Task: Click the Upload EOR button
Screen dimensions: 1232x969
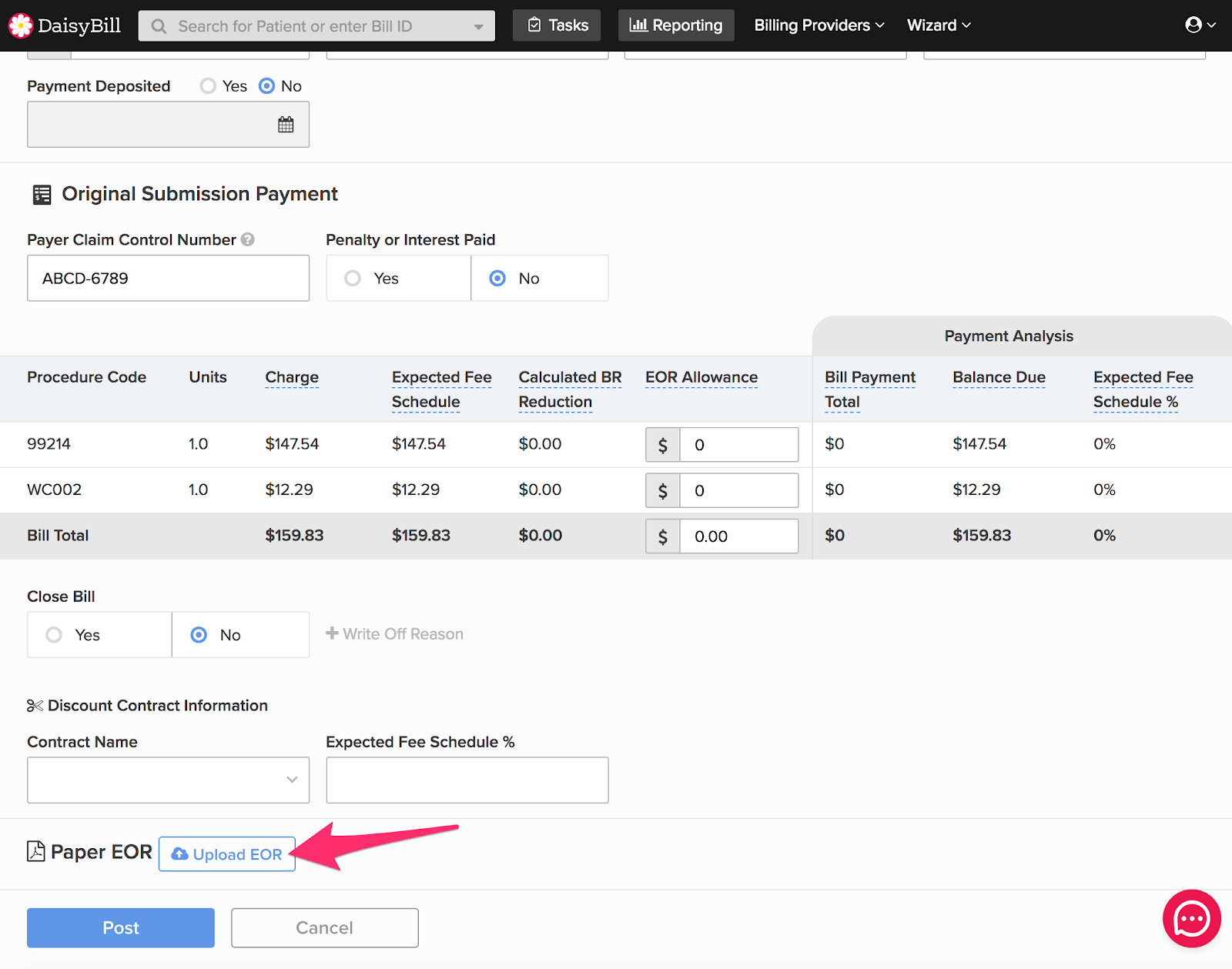Action: [x=227, y=854]
